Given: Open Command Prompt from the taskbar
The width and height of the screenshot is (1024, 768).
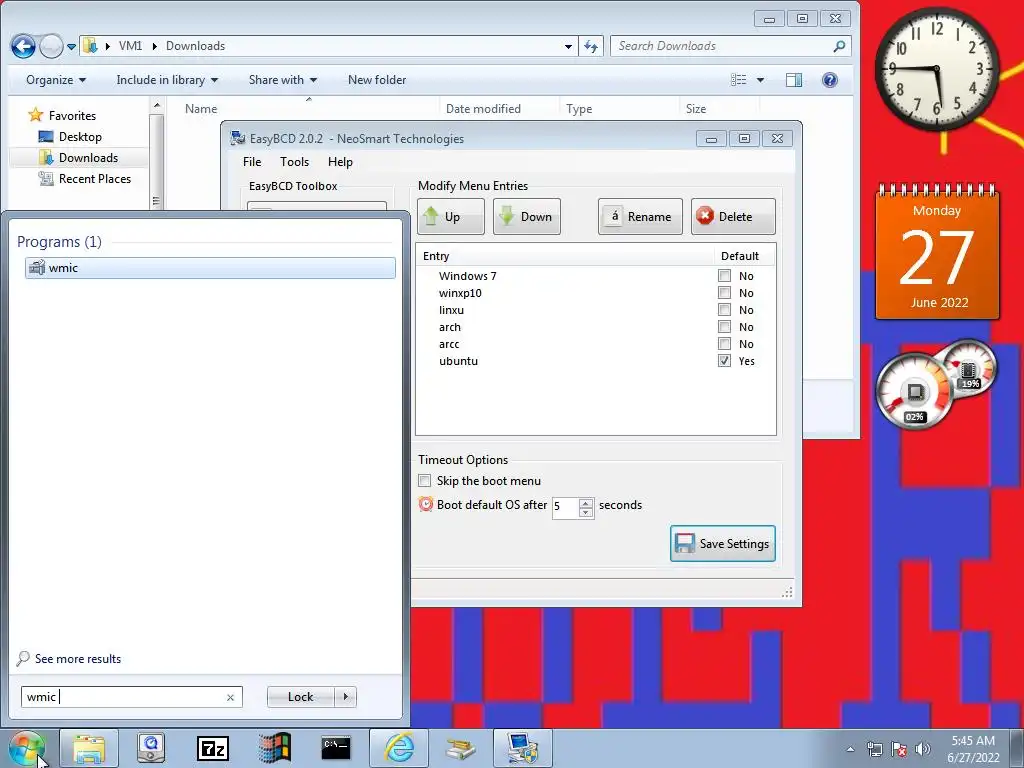Looking at the screenshot, I should [336, 748].
